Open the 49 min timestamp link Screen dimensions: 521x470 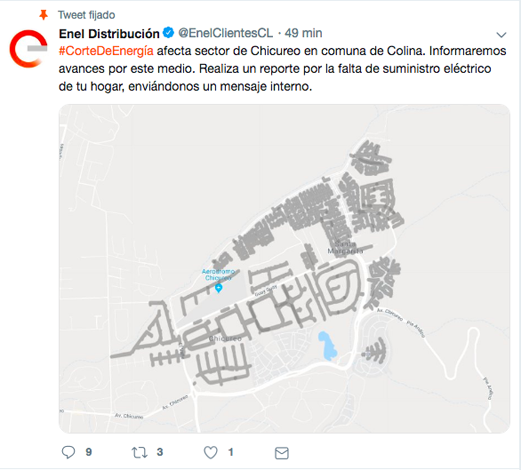(x=303, y=33)
